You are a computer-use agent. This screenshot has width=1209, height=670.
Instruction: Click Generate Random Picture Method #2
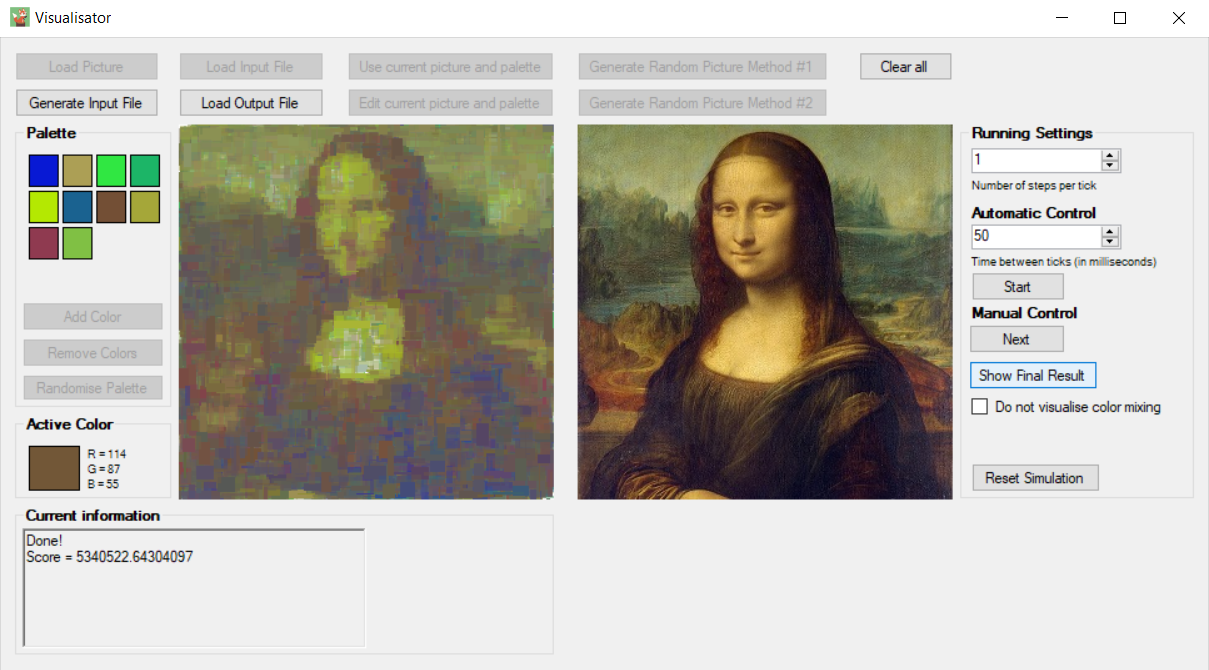click(702, 103)
